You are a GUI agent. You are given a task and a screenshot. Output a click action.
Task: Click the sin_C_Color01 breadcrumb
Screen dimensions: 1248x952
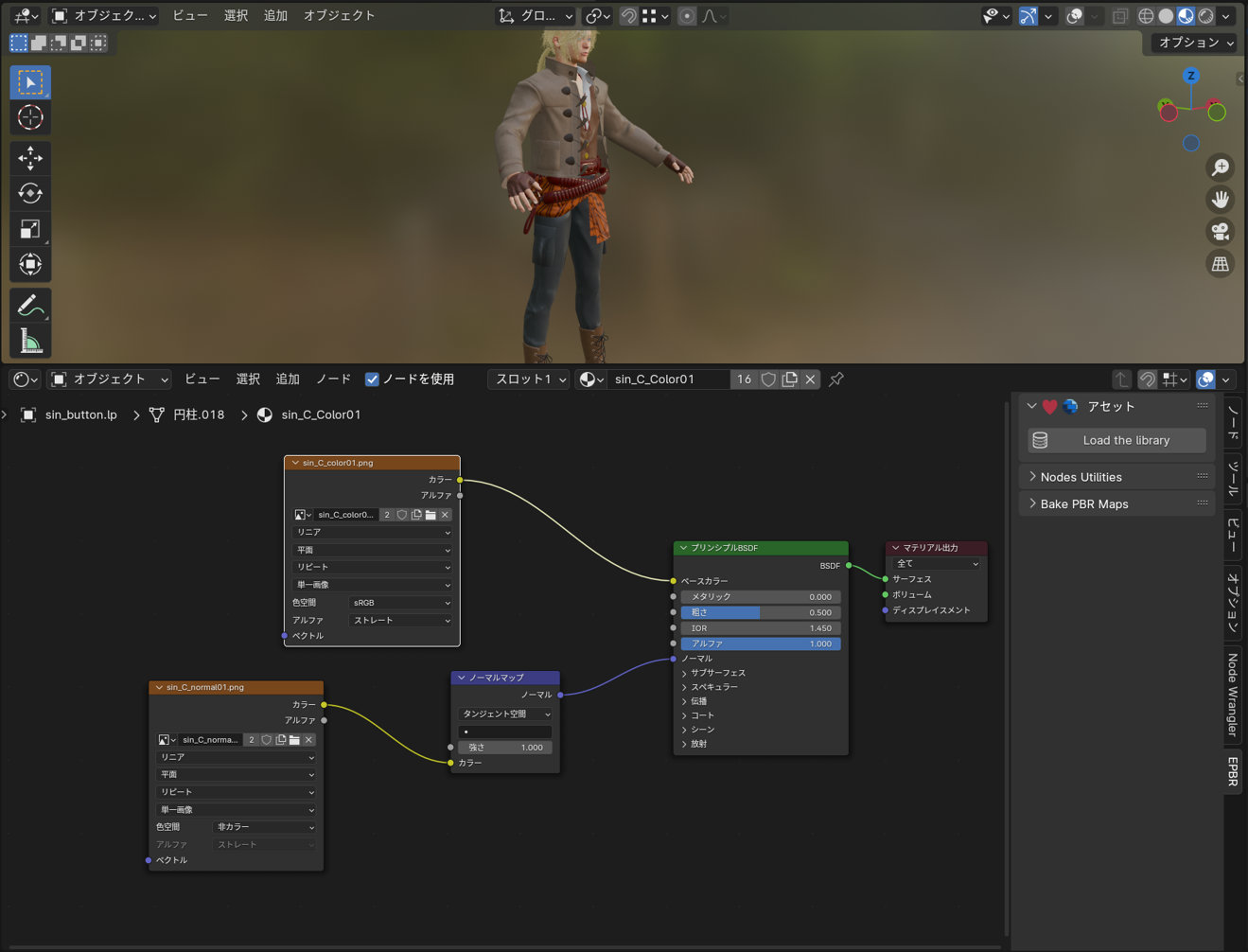(x=321, y=415)
